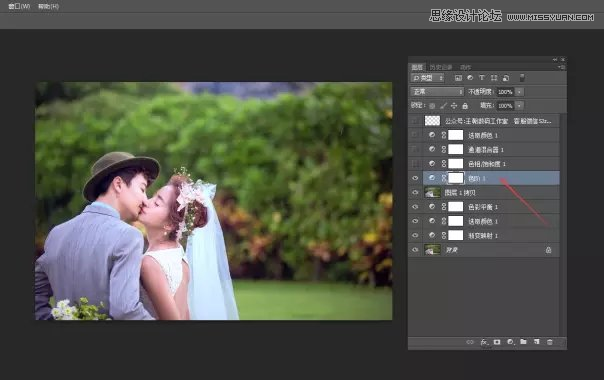
Task: Show the 公众号 text layer
Action: pos(415,121)
